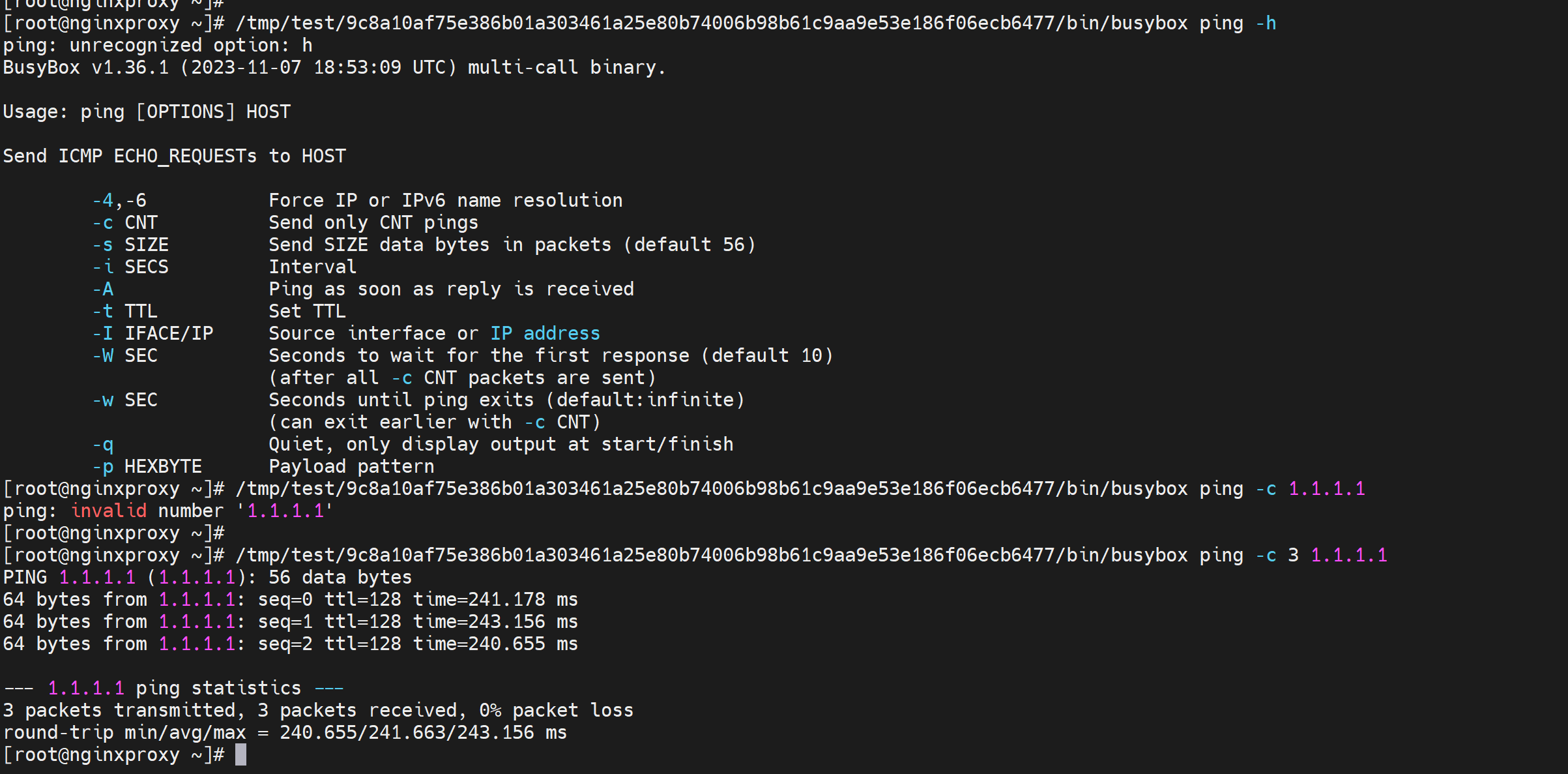Click the cyan "IP address" text
This screenshot has width=1568, height=774.
pos(545,333)
